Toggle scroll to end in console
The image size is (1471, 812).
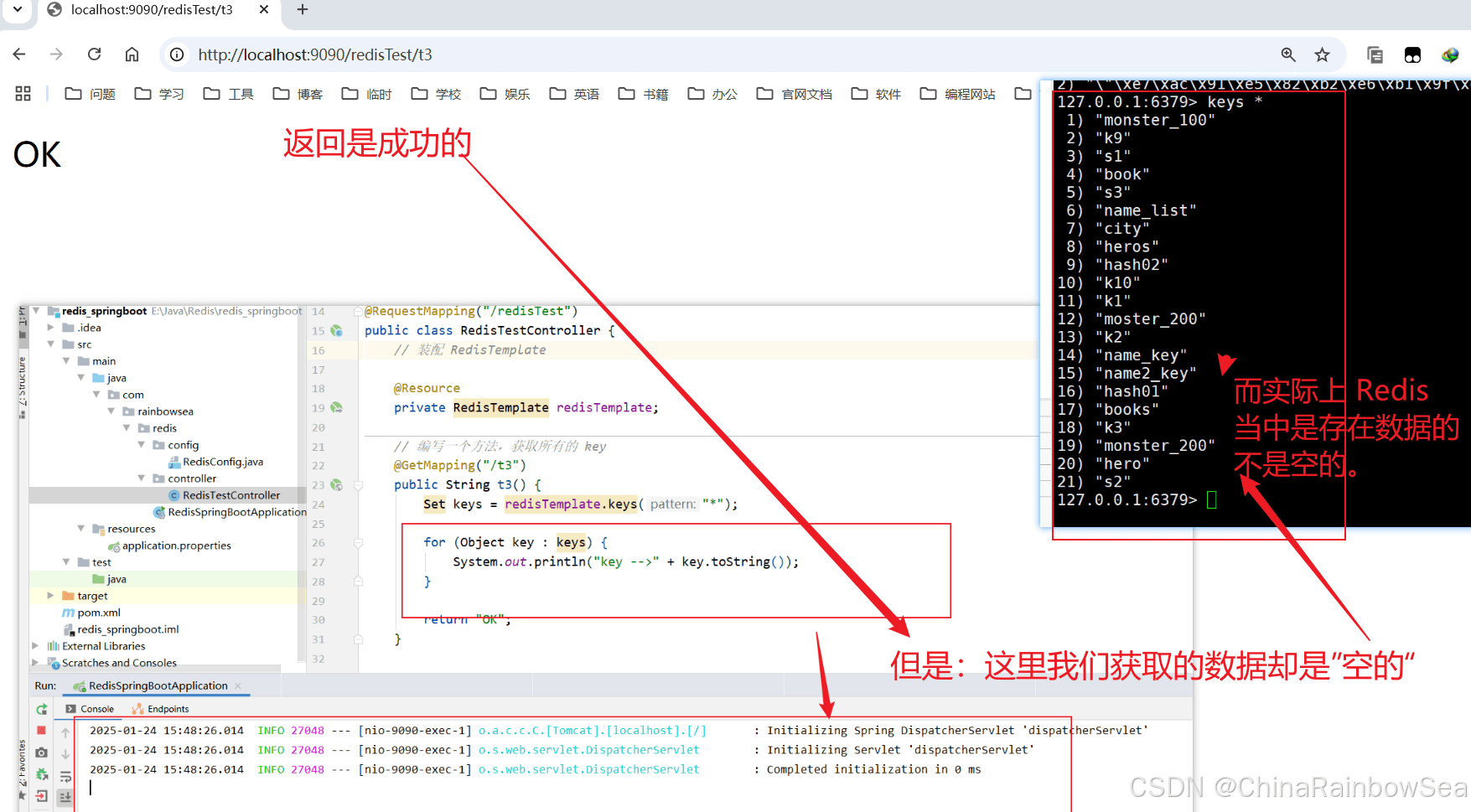65,797
